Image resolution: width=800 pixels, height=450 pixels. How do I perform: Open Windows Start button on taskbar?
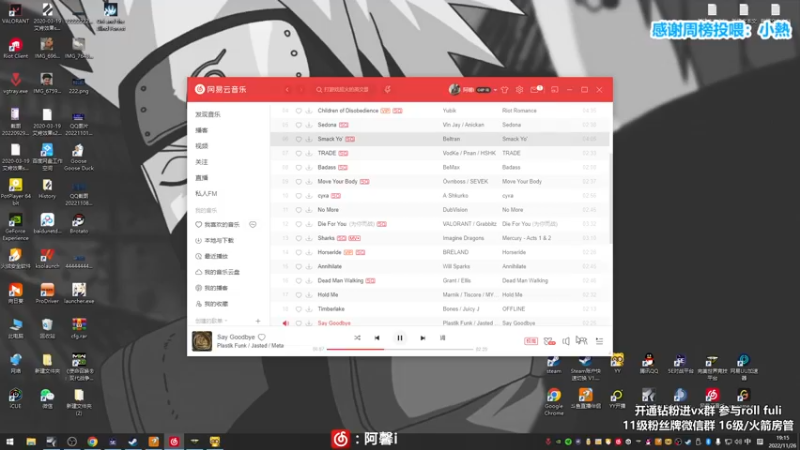coord(10,442)
